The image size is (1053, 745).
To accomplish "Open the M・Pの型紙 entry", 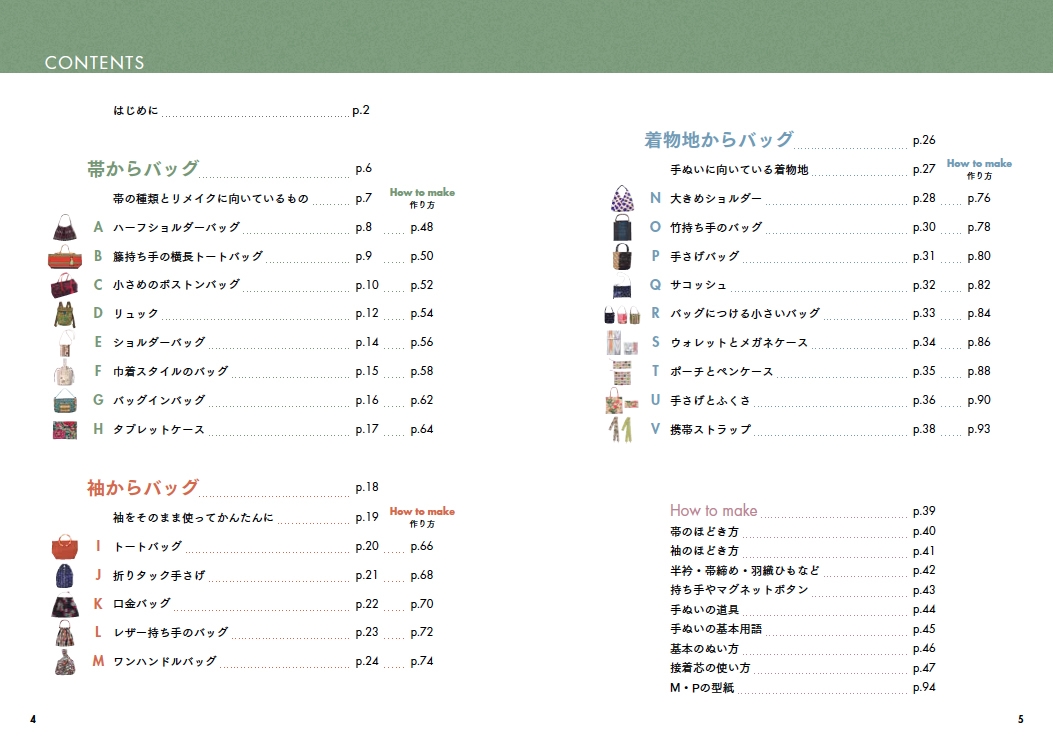I will (702, 688).
